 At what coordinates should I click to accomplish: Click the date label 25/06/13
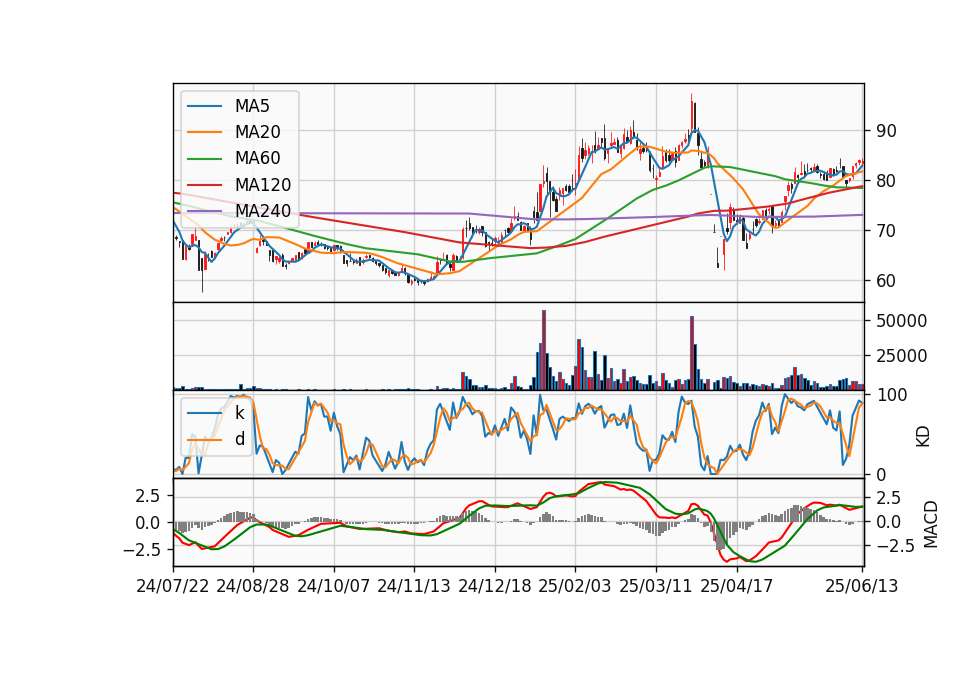click(861, 586)
